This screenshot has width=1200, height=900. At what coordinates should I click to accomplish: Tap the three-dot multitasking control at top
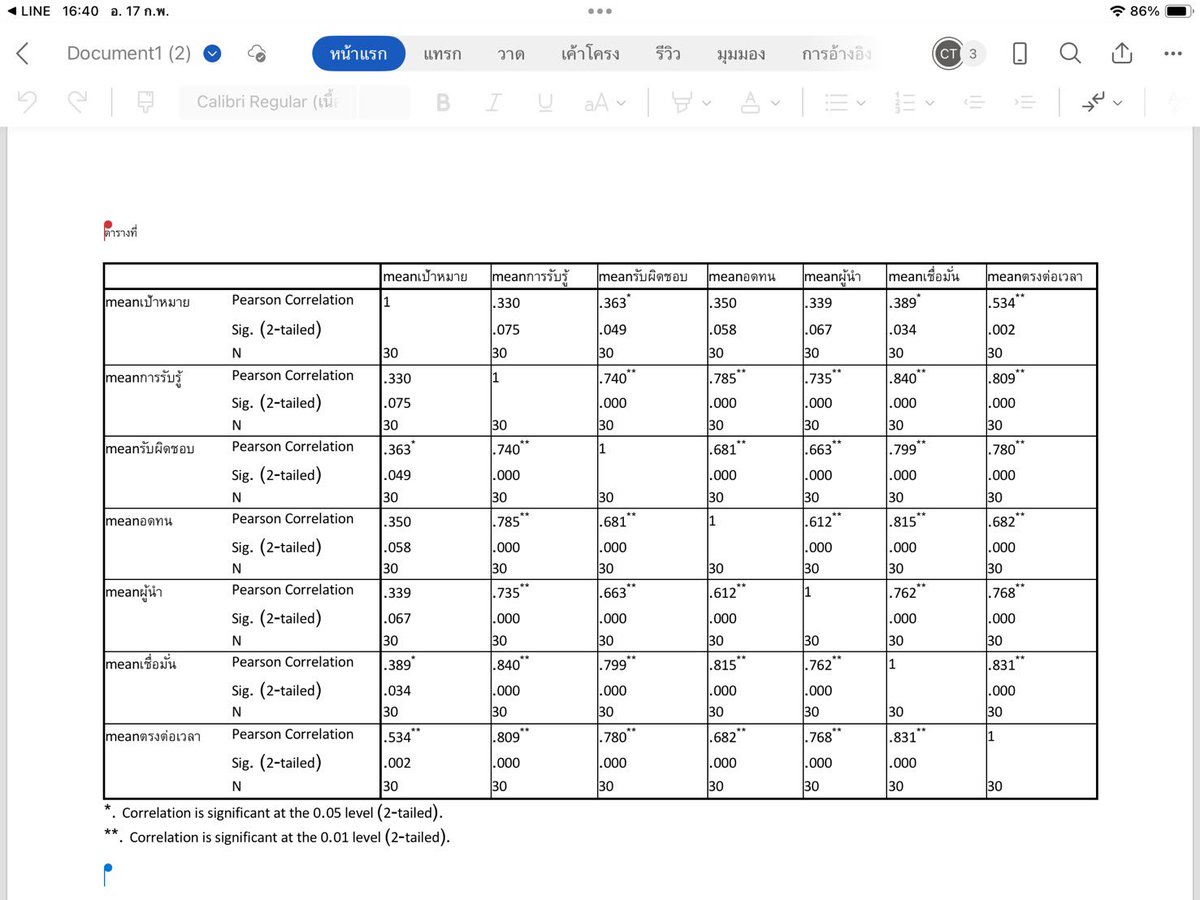pos(600,11)
